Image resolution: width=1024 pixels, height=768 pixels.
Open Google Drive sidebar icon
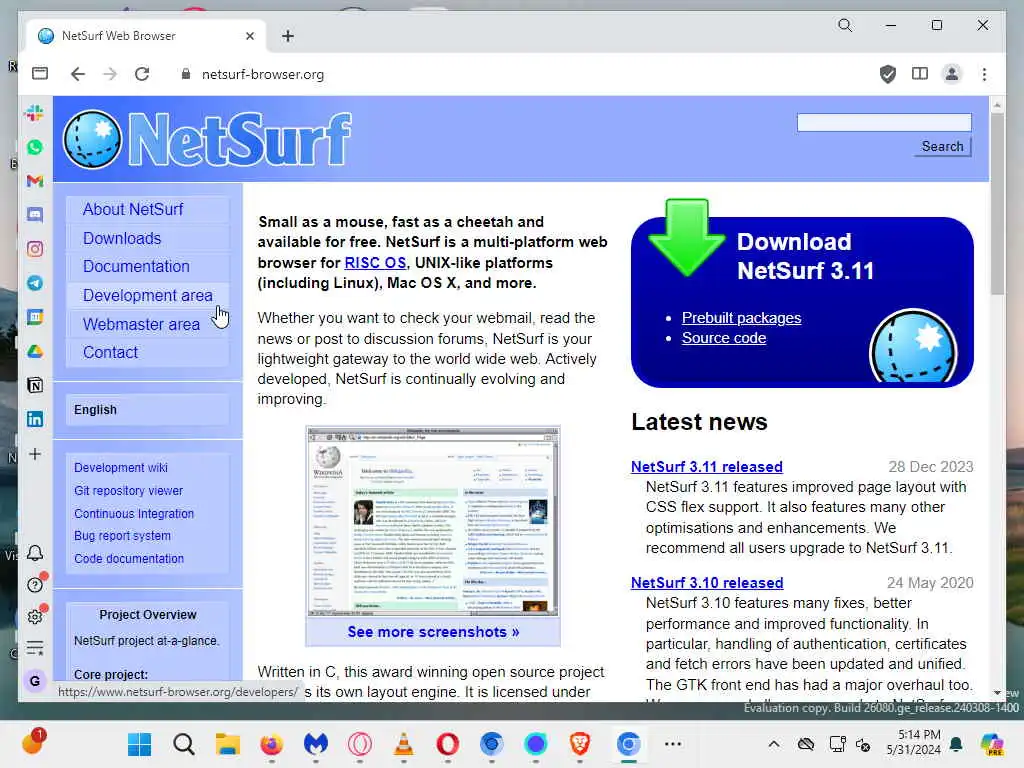pyautogui.click(x=35, y=351)
